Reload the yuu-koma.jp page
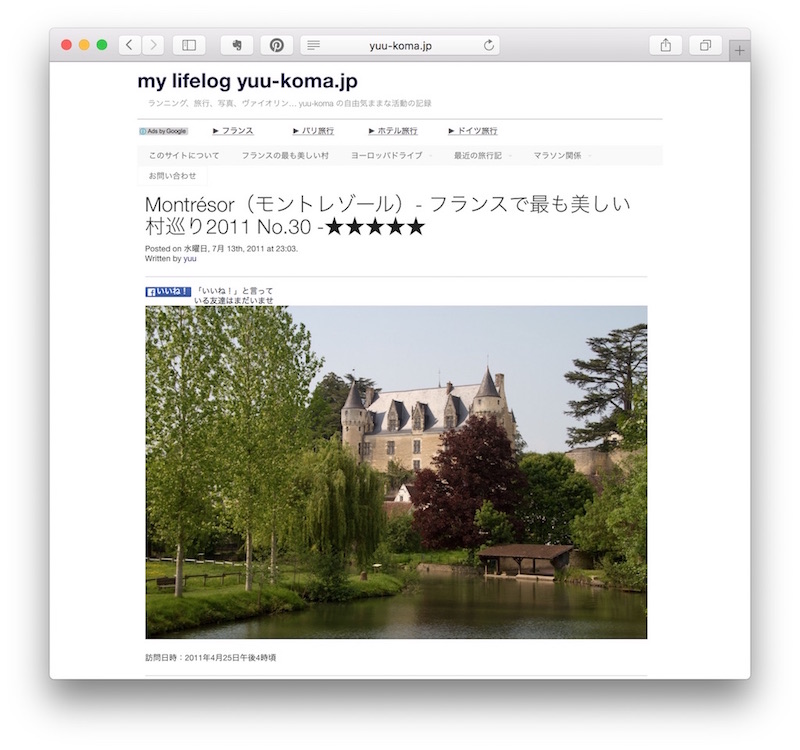This screenshot has height=750, width=800. [x=489, y=45]
